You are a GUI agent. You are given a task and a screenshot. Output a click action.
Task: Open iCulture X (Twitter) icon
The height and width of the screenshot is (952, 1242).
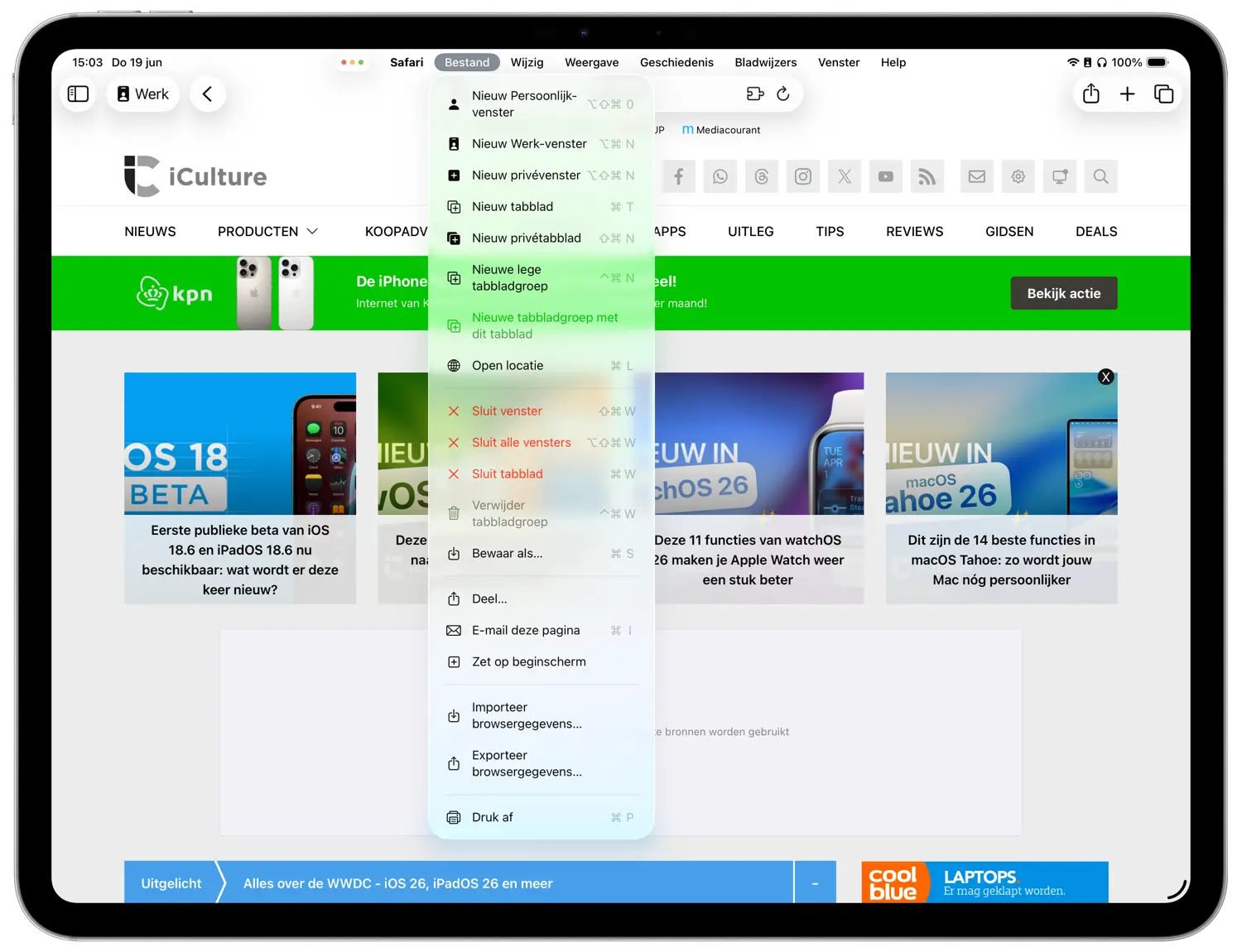tap(845, 176)
